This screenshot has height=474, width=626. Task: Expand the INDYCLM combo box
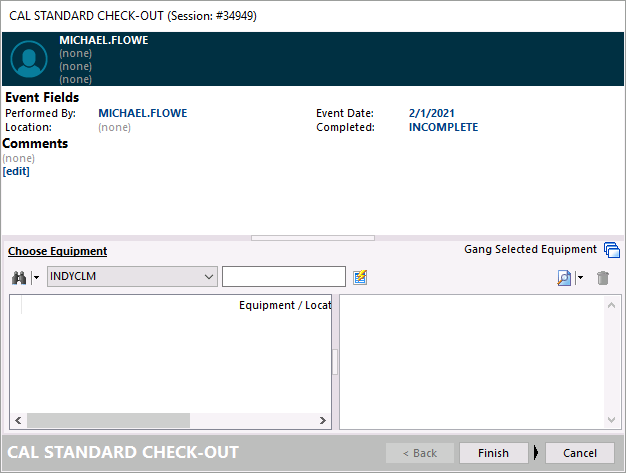(208, 276)
